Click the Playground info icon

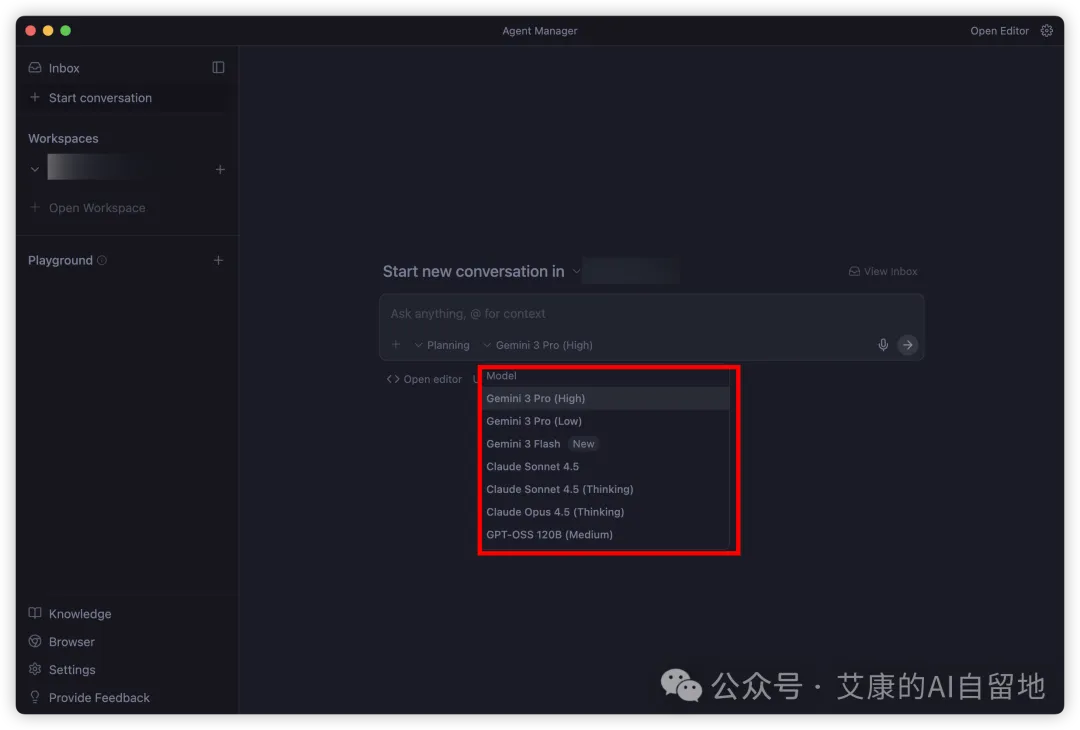tap(102, 260)
